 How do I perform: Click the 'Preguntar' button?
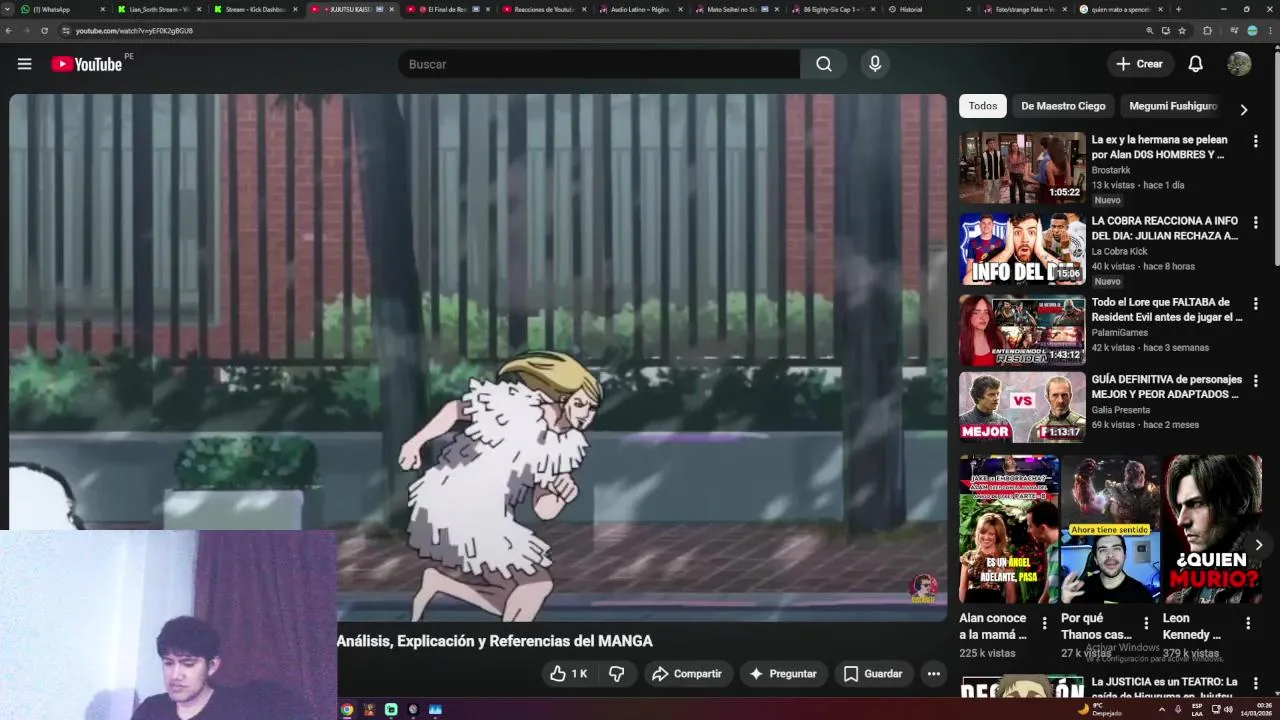coord(783,674)
